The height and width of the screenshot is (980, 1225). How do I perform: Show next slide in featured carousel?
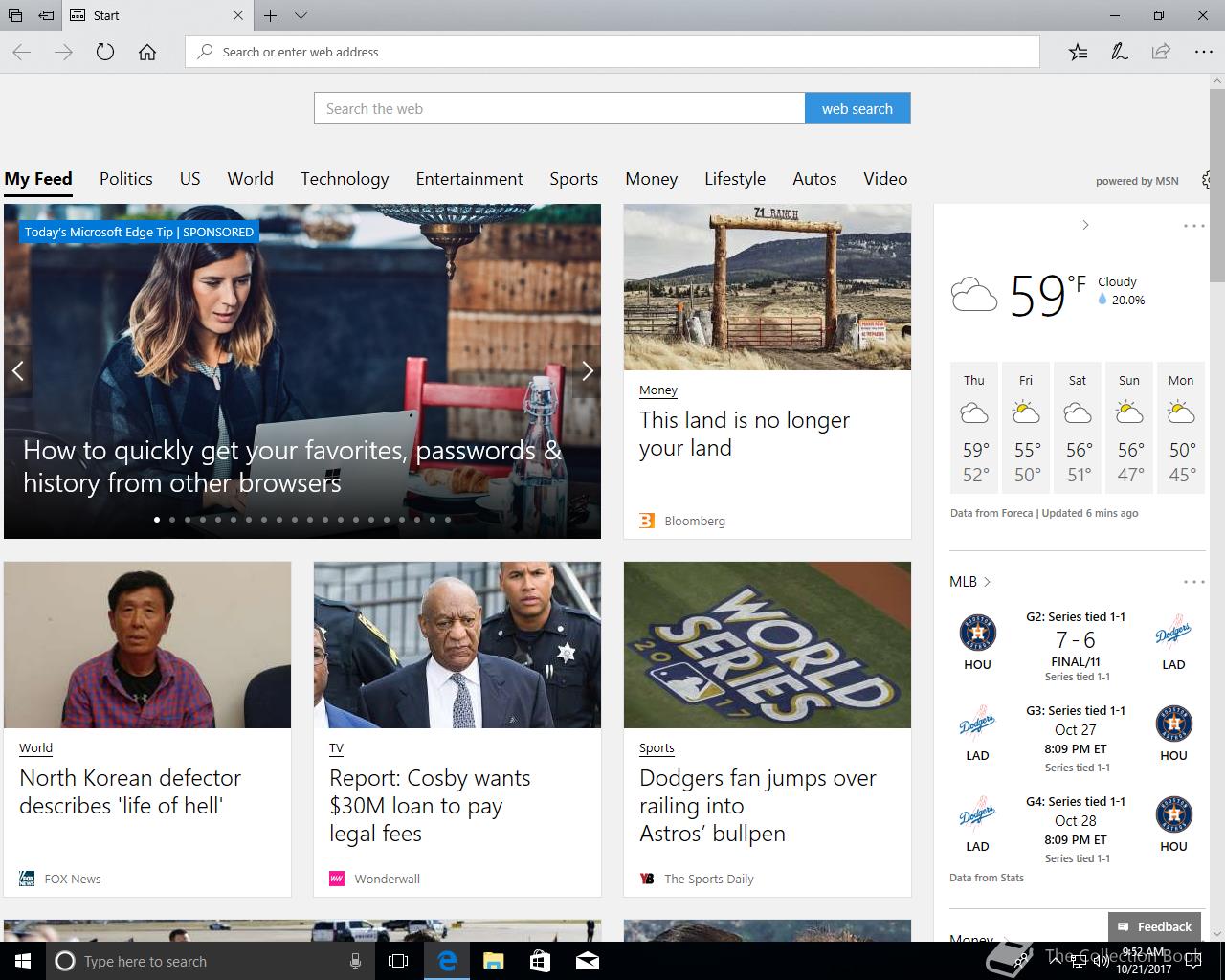(588, 371)
